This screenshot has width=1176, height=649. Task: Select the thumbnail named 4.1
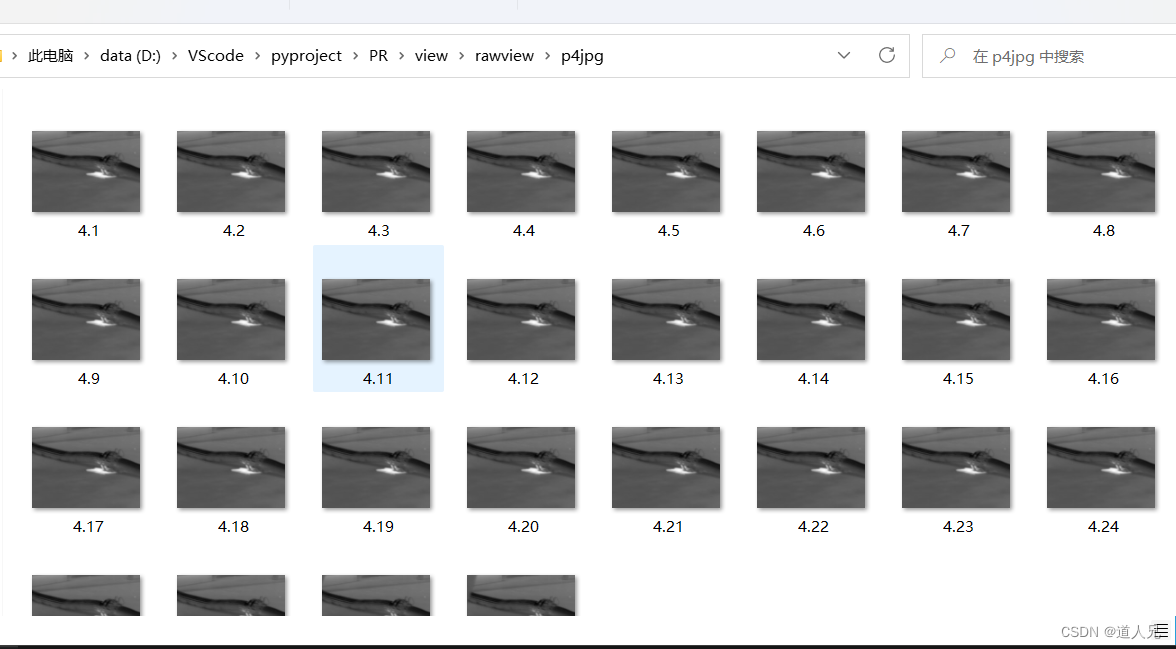pyautogui.click(x=86, y=171)
